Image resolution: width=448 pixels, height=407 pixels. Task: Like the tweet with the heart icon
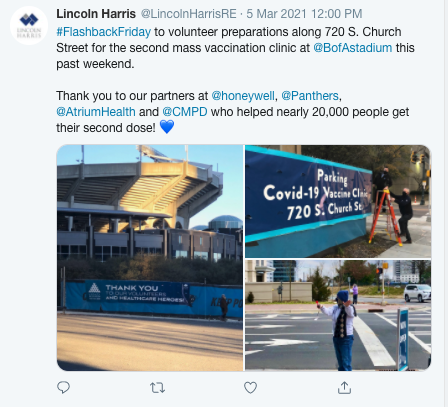coord(250,388)
